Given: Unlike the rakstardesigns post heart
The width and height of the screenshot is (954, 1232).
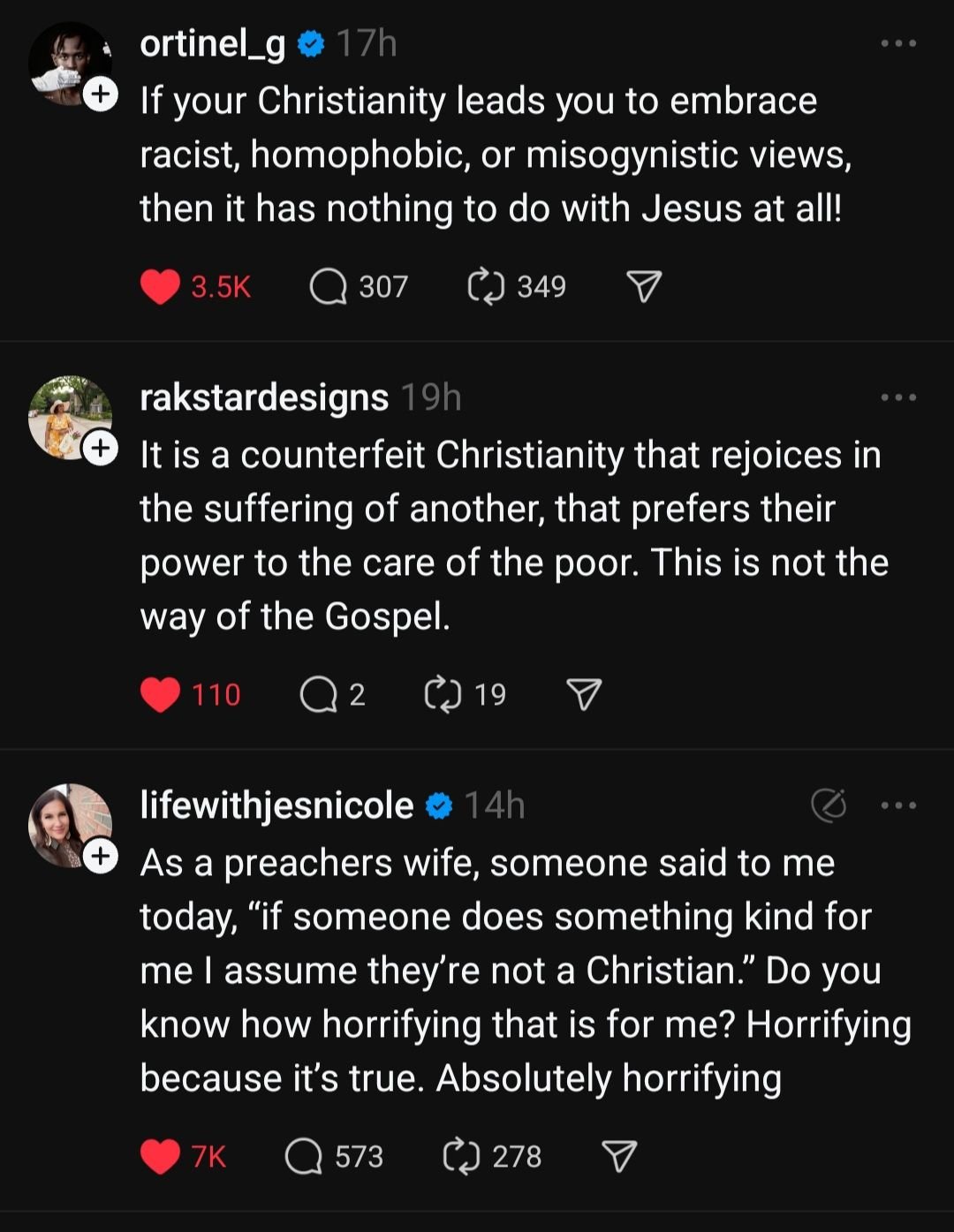Looking at the screenshot, I should point(160,695).
